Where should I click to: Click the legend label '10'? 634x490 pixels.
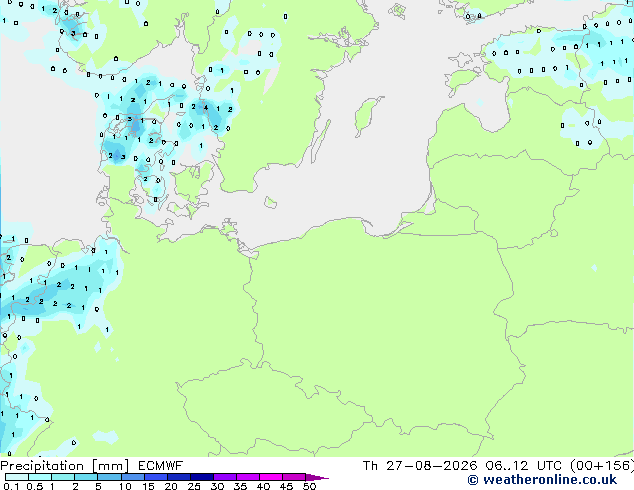[125, 486]
